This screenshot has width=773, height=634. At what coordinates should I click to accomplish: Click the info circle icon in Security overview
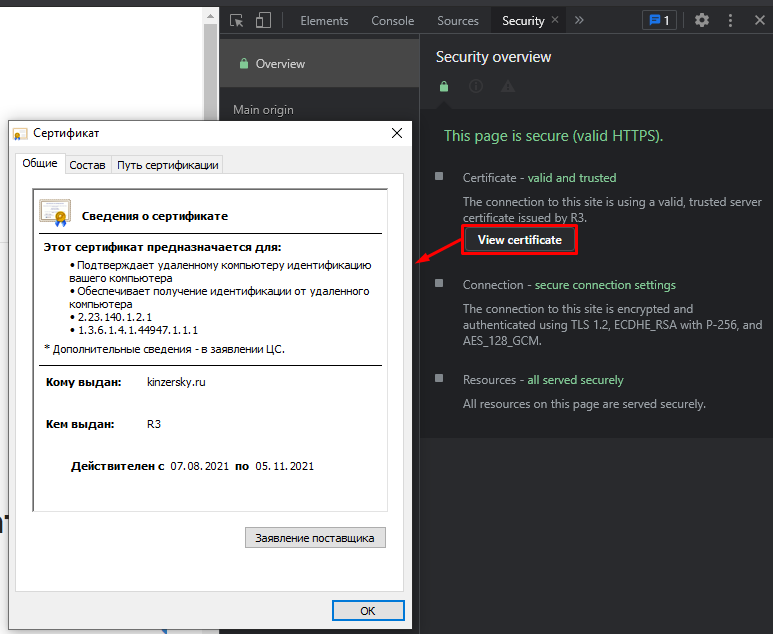point(476,87)
